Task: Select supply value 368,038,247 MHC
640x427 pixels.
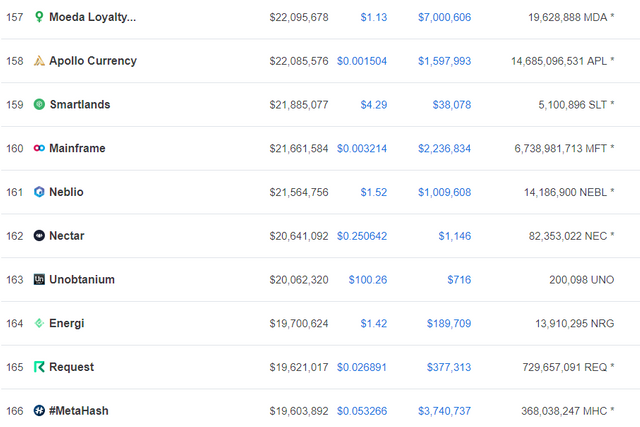Action: click(564, 411)
